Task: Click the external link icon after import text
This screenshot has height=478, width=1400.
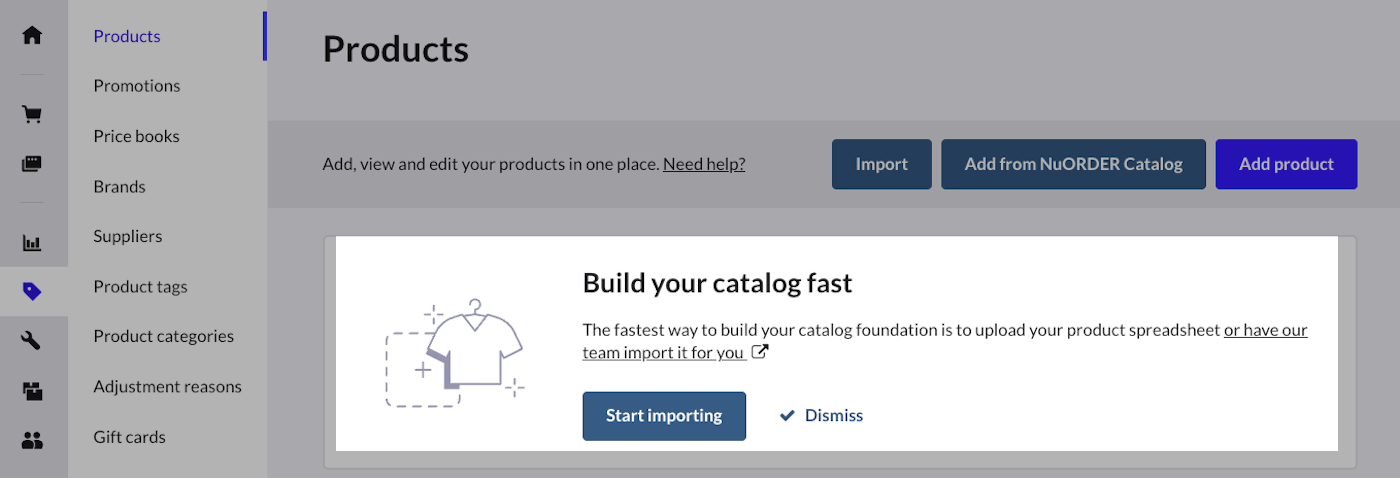Action: coord(760,352)
